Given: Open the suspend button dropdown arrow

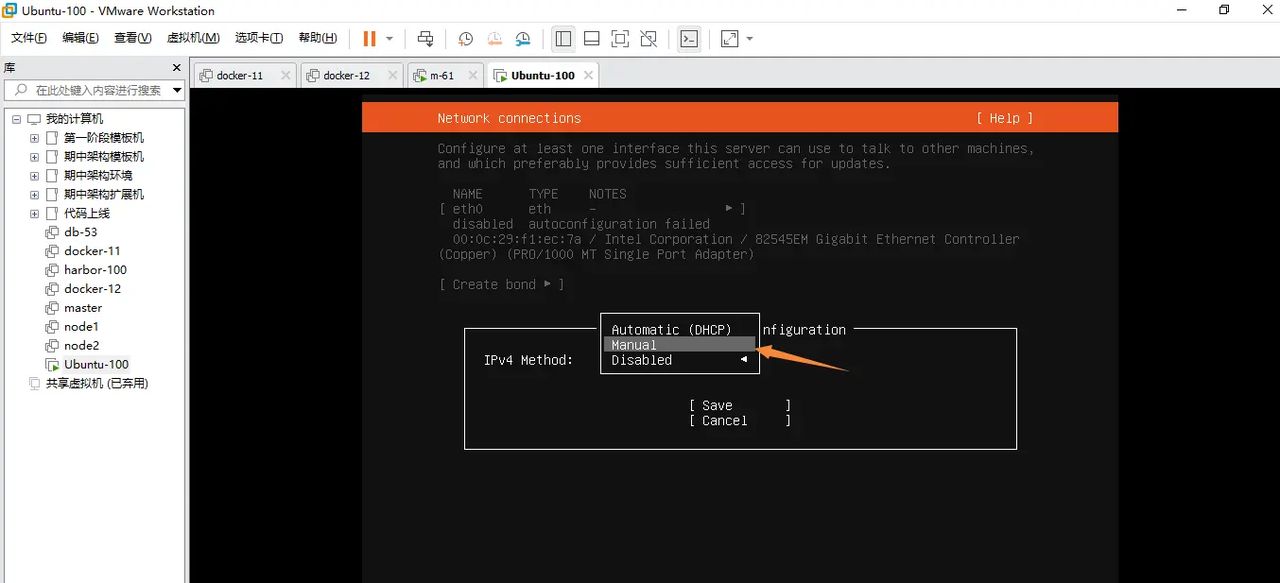Looking at the screenshot, I should point(389,38).
